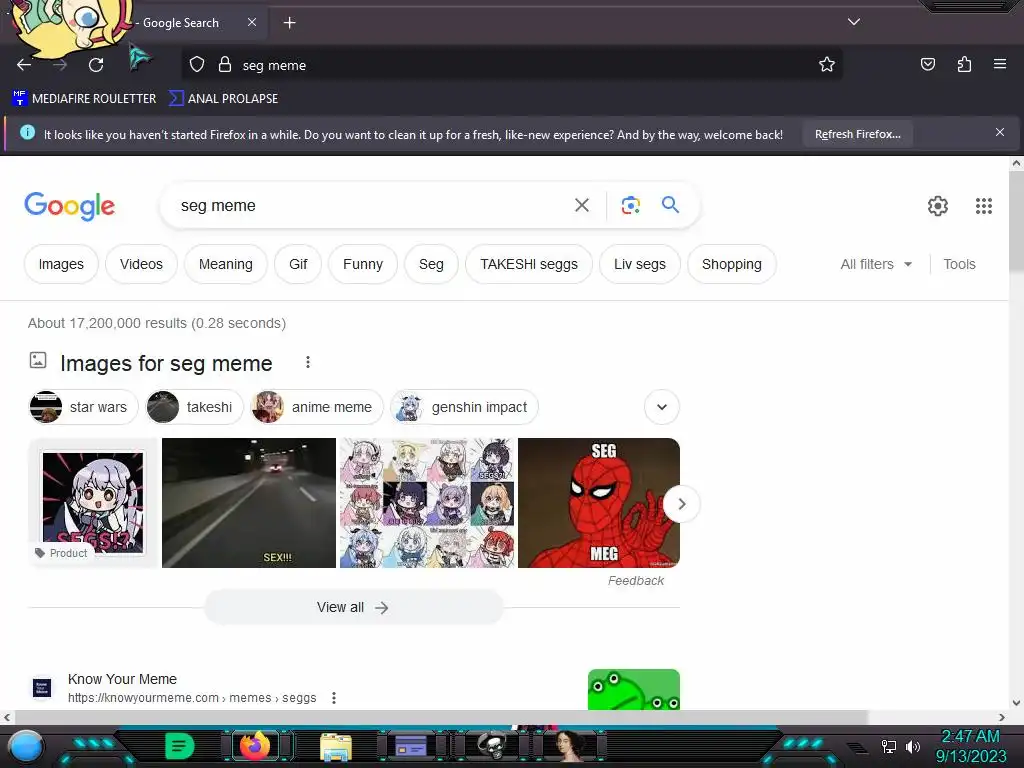The height and width of the screenshot is (768, 1024).
Task: Click the Refresh Firefox... button
Action: pos(857,135)
